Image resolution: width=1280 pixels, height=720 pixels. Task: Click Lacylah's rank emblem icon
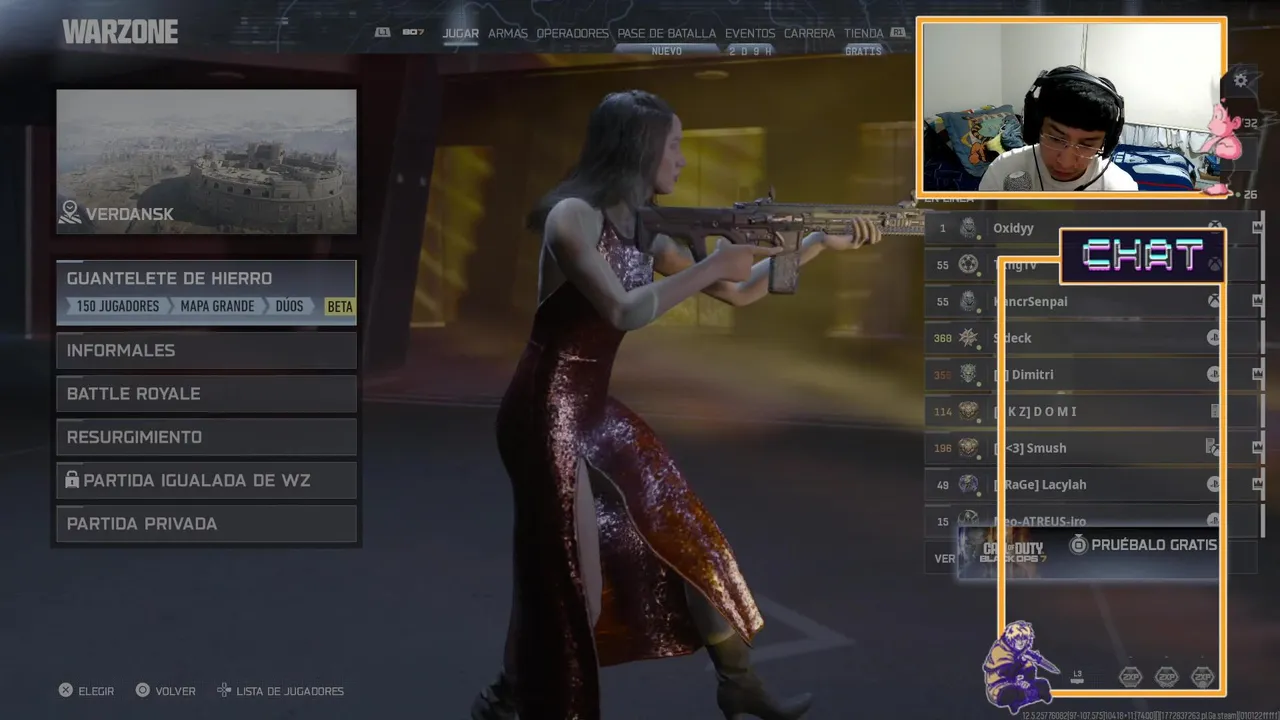tap(968, 484)
